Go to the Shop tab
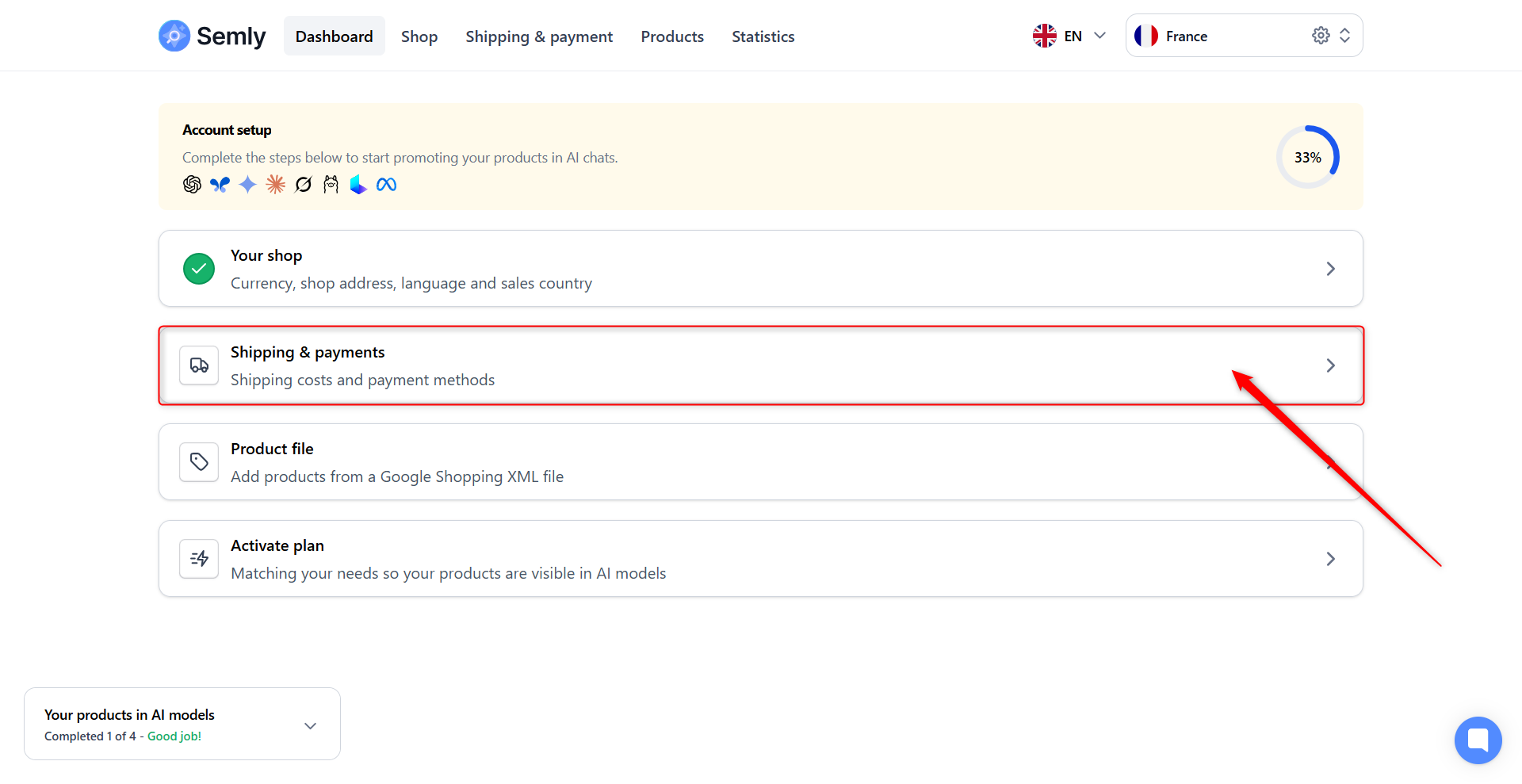1522x784 pixels. [x=419, y=36]
